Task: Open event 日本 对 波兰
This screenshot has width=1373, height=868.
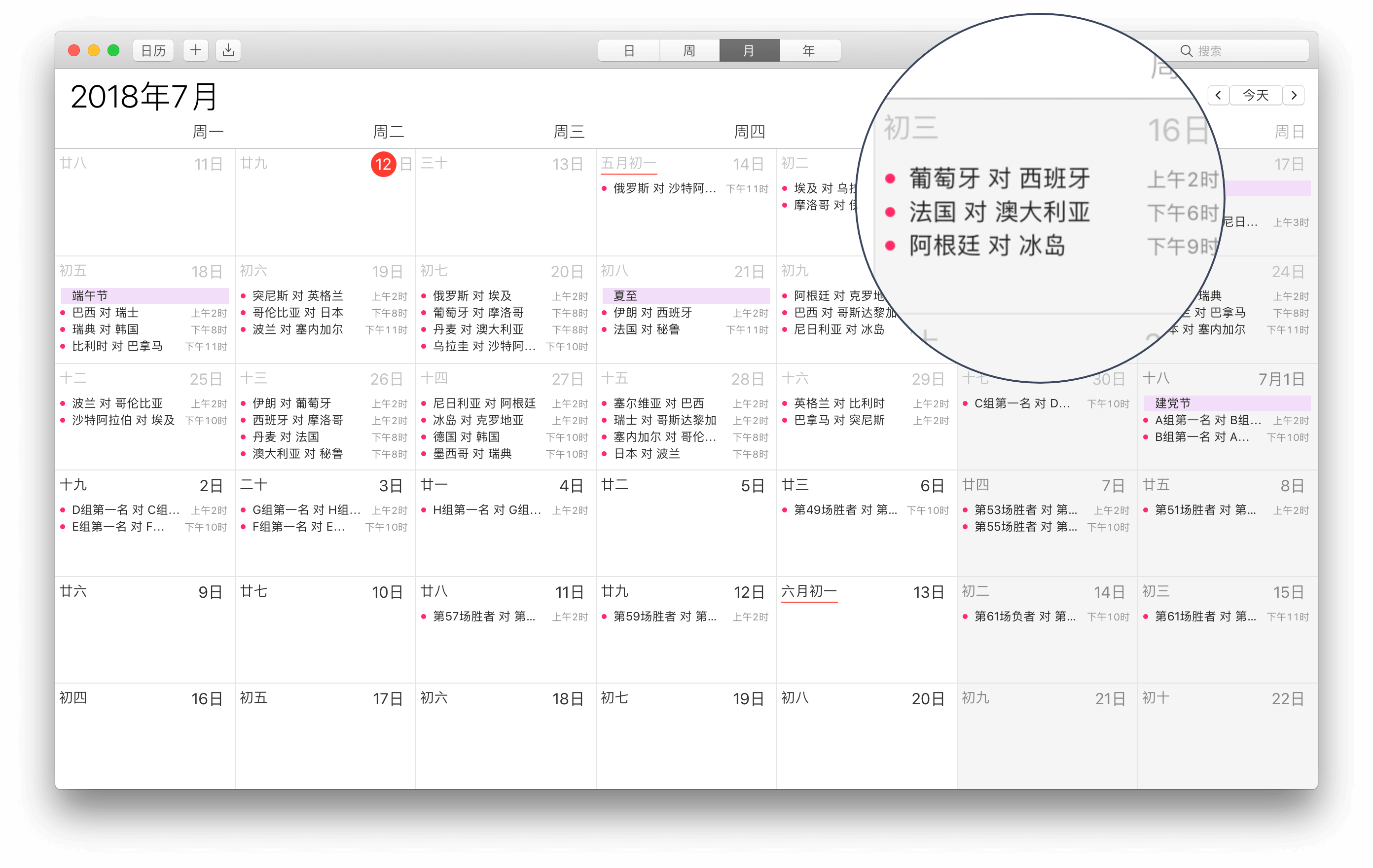Action: pos(686,453)
